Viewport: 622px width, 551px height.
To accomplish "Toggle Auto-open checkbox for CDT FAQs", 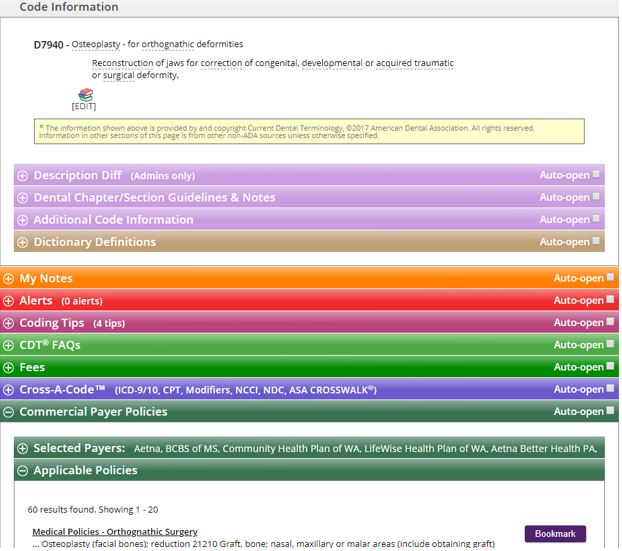I will click(x=610, y=344).
